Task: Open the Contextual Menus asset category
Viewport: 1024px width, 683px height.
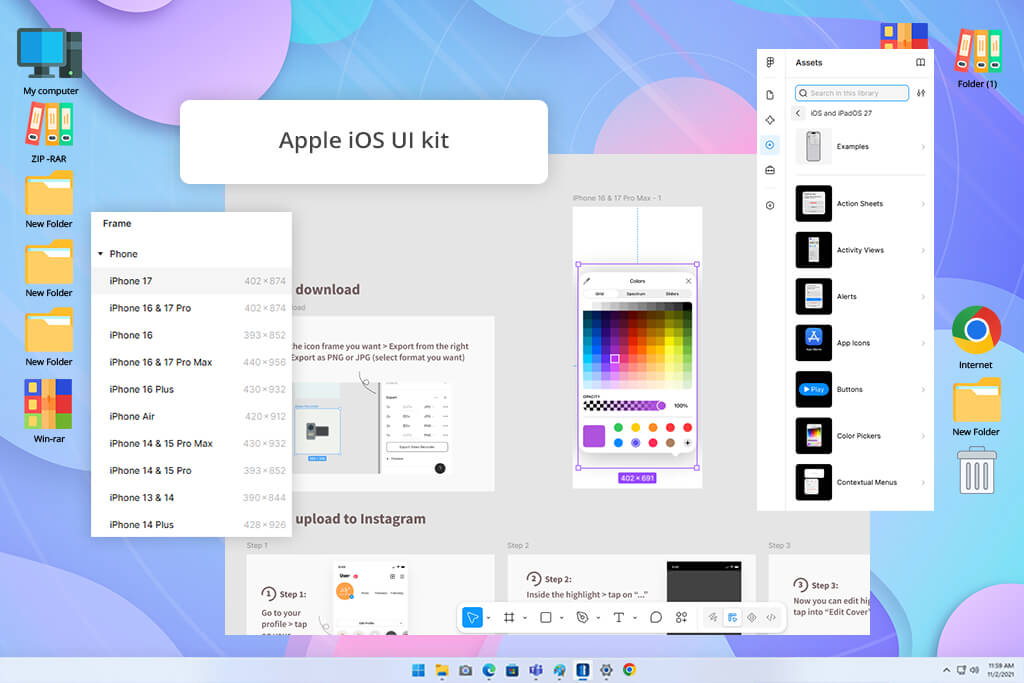Action: (861, 482)
